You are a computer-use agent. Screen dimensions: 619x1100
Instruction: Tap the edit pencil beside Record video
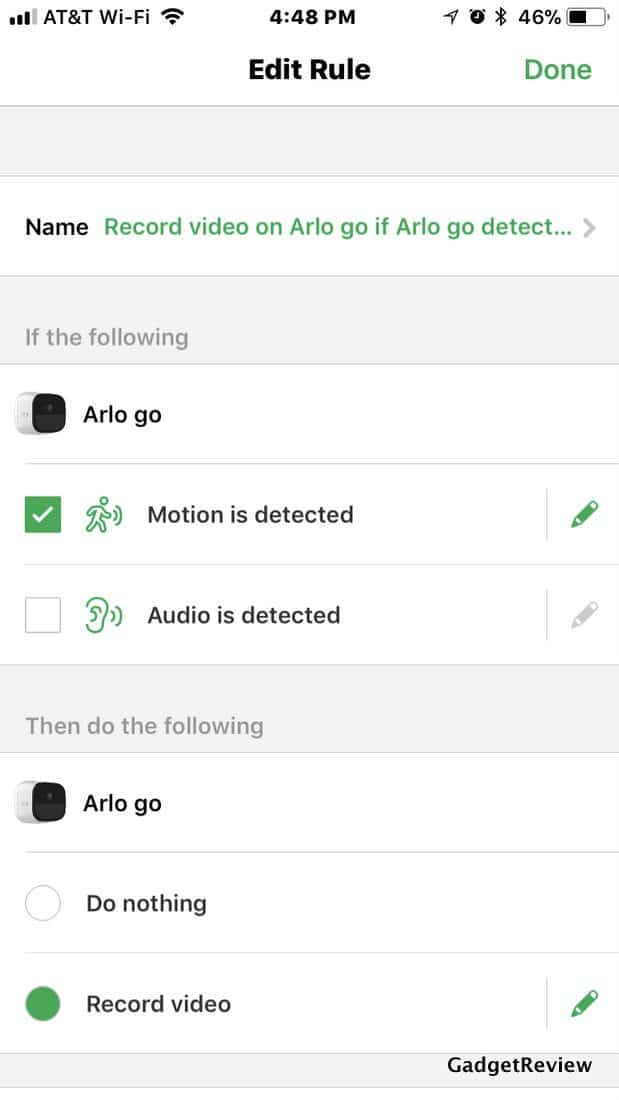tap(584, 1003)
